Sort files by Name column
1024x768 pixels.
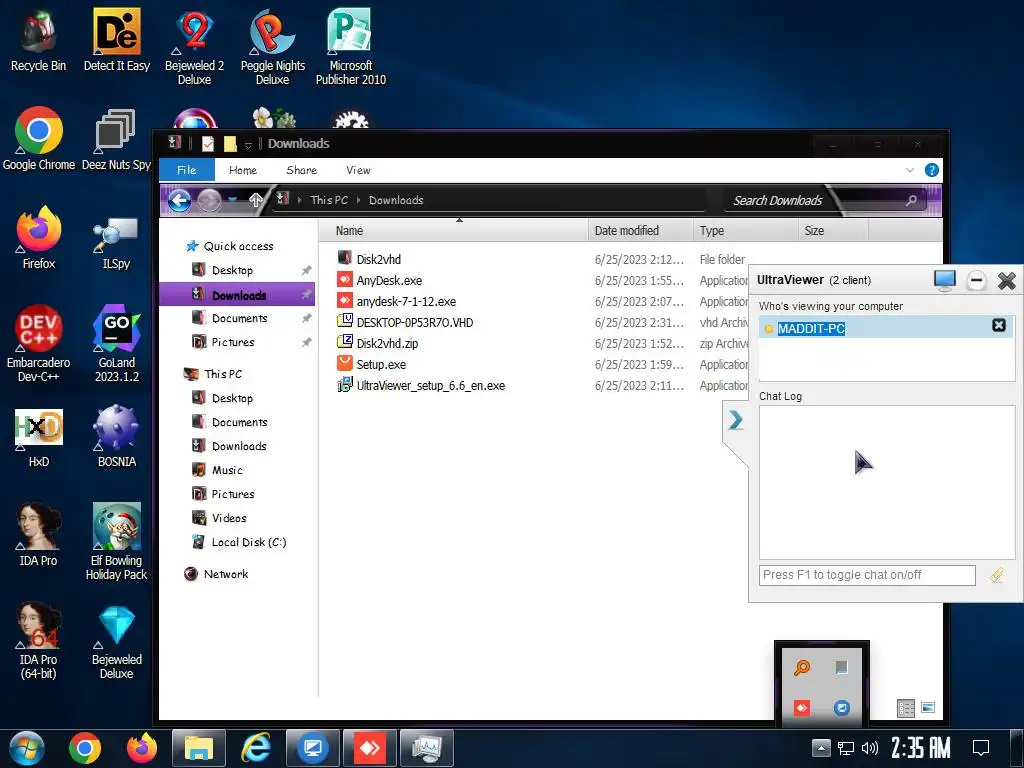(x=455, y=231)
